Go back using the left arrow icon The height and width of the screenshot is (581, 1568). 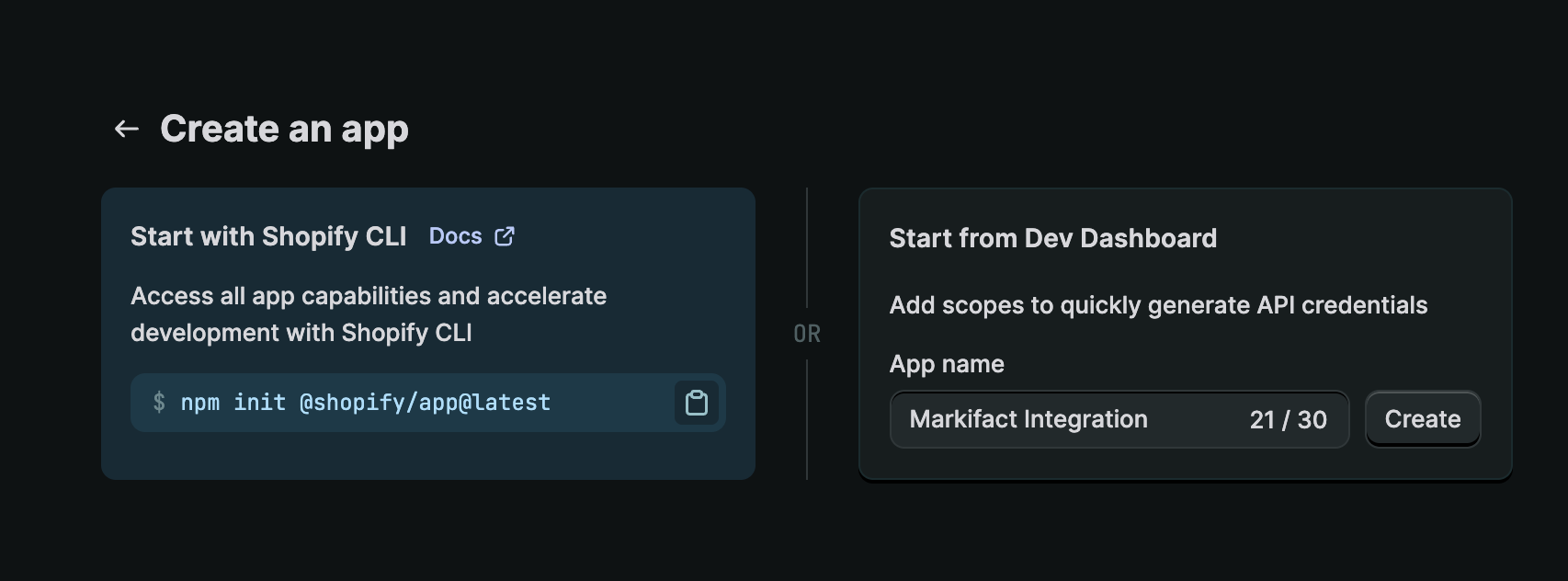click(x=127, y=130)
